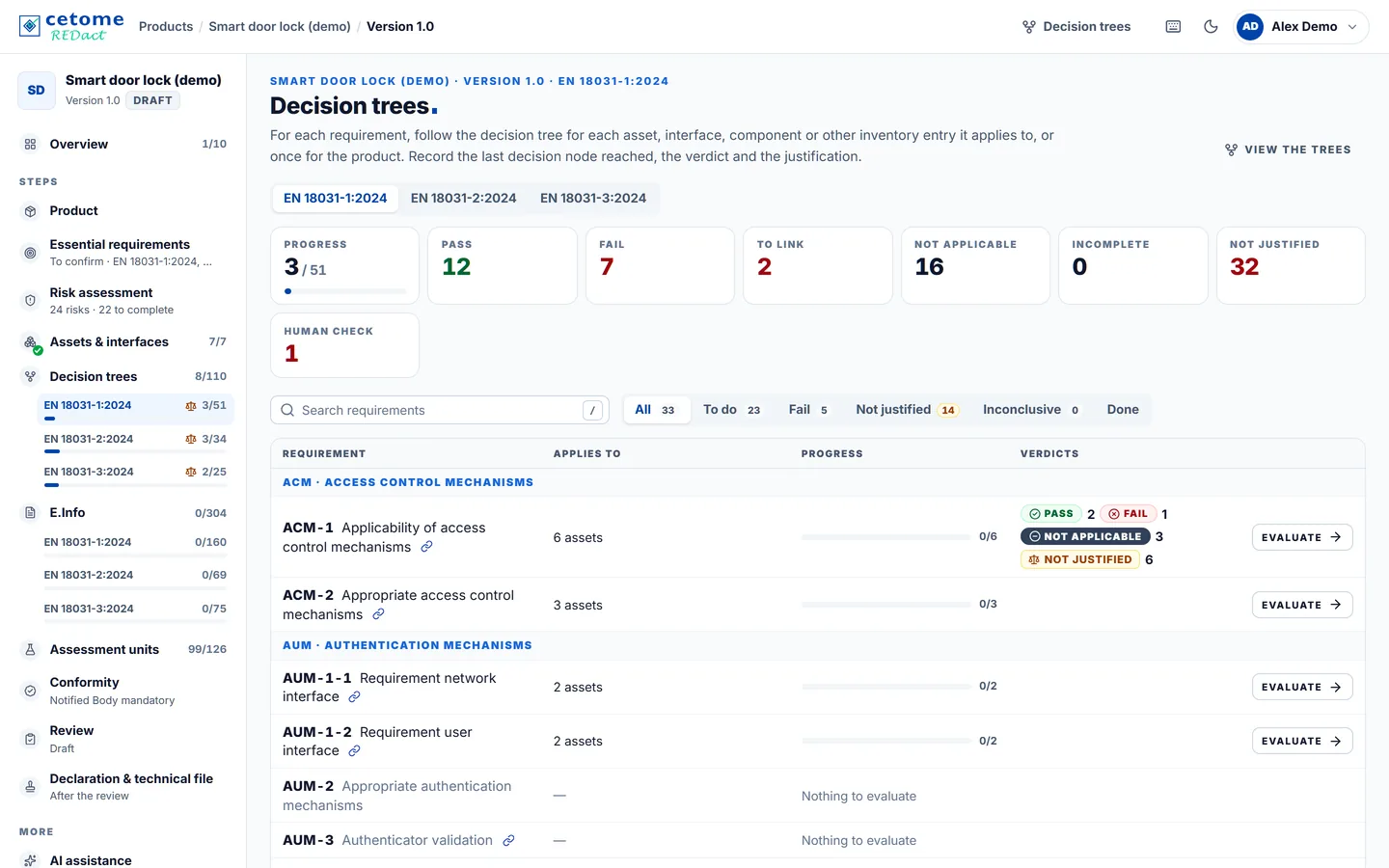Screen dimensions: 1389x868
Task: Open Decision trees in the top bar
Action: (1076, 27)
